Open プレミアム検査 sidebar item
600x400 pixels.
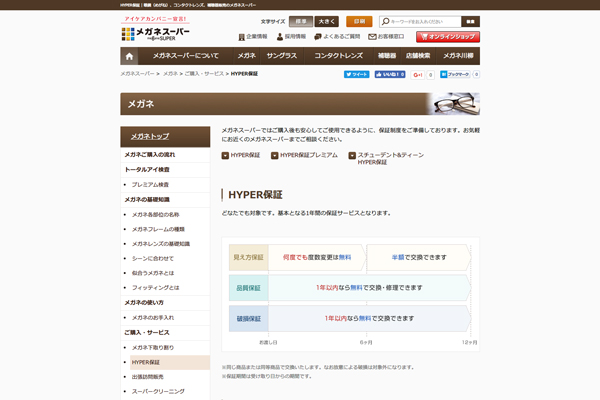(x=165, y=185)
